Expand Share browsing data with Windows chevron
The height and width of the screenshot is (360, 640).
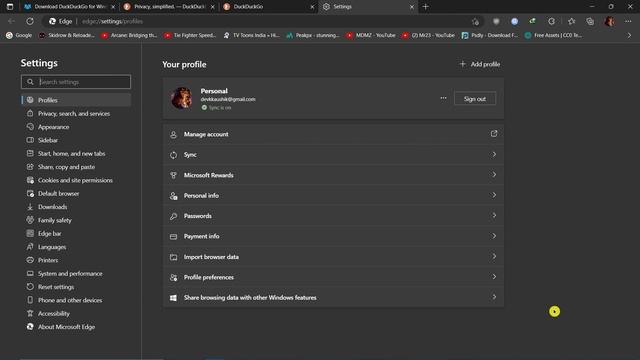pyautogui.click(x=494, y=297)
